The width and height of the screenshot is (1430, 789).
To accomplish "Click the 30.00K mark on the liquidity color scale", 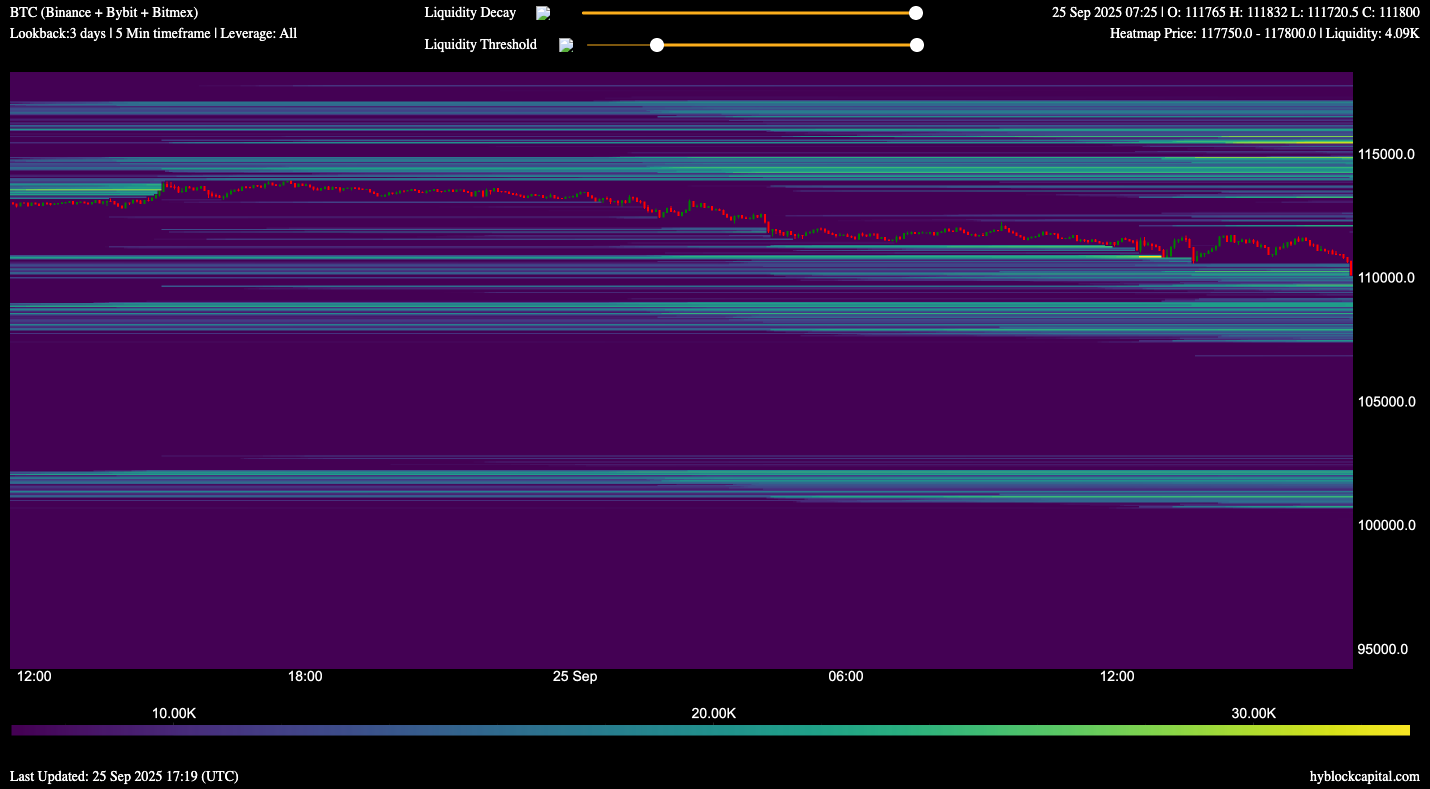I will pyautogui.click(x=1253, y=713).
